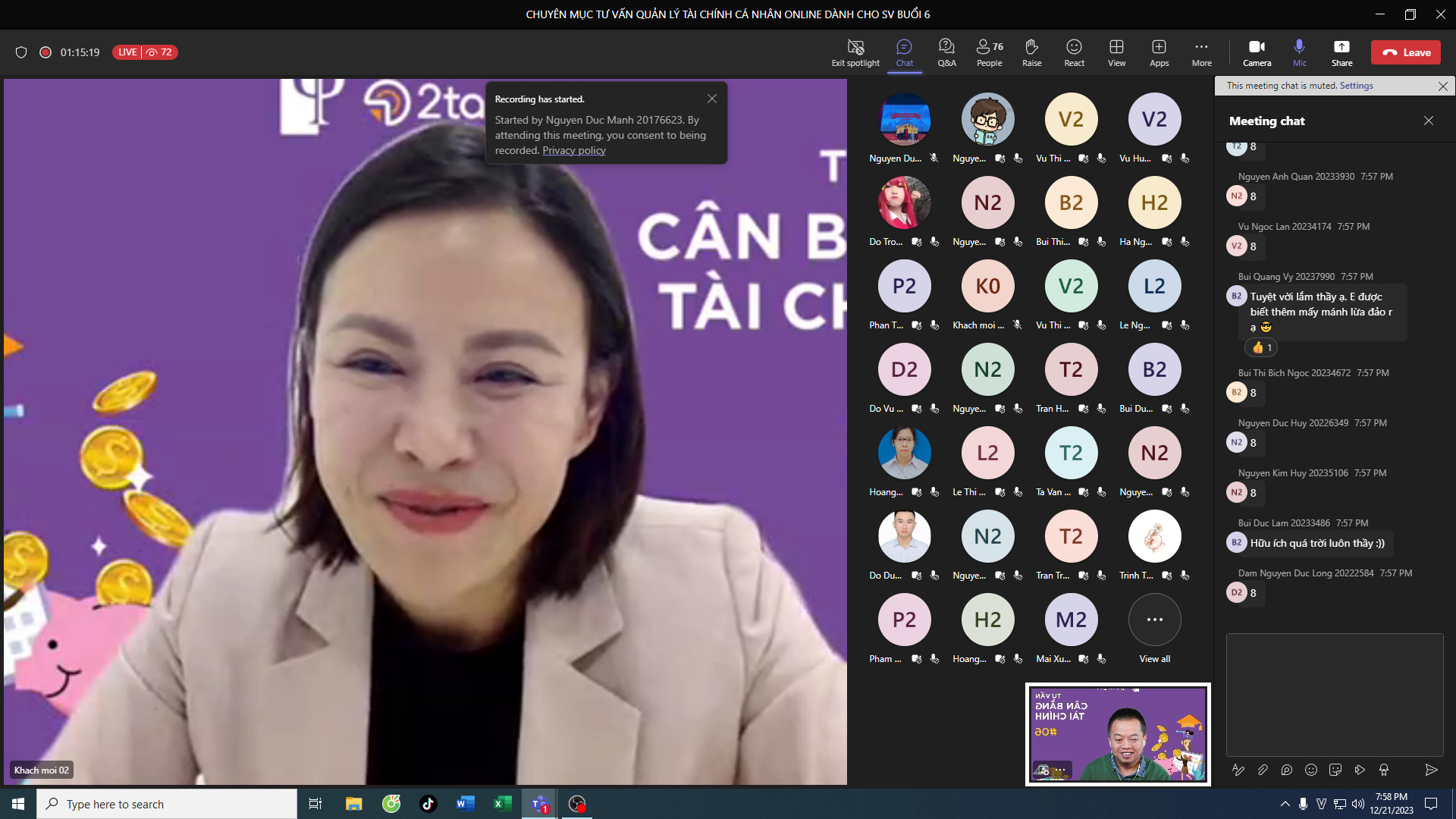Viewport: 1456px width, 819px height.
Task: Toggle the Mic mute state
Action: tap(1300, 52)
